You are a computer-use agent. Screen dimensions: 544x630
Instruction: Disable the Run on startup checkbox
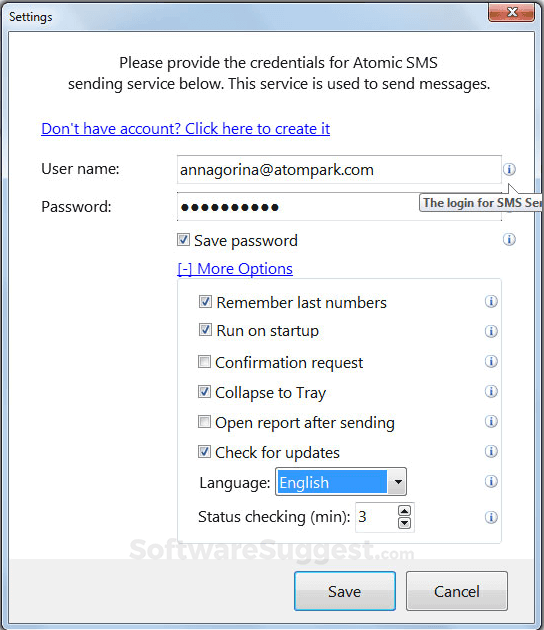[x=205, y=330]
